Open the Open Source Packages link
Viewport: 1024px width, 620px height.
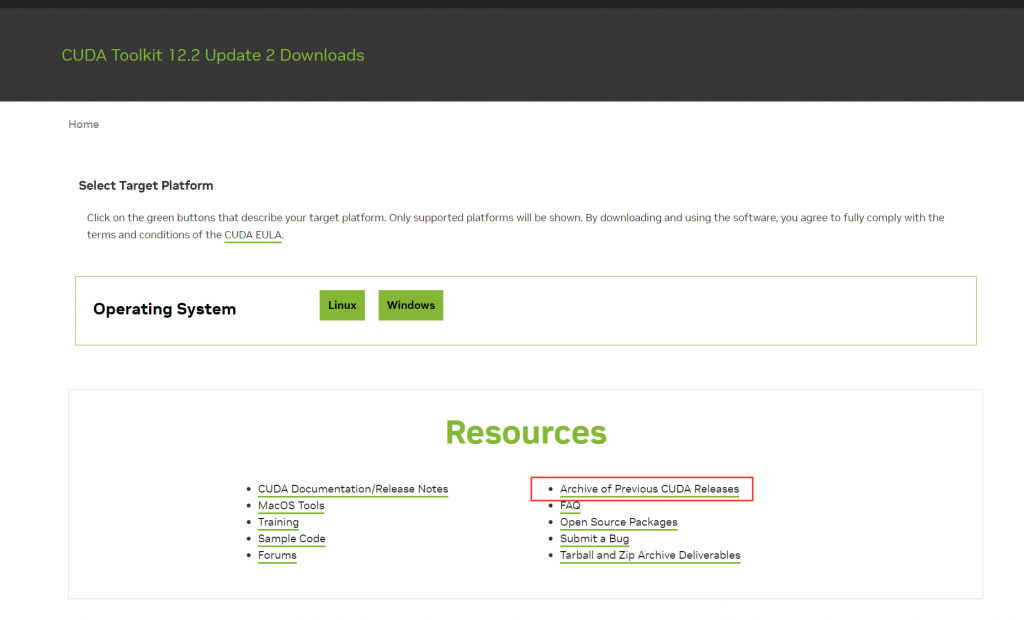click(618, 522)
